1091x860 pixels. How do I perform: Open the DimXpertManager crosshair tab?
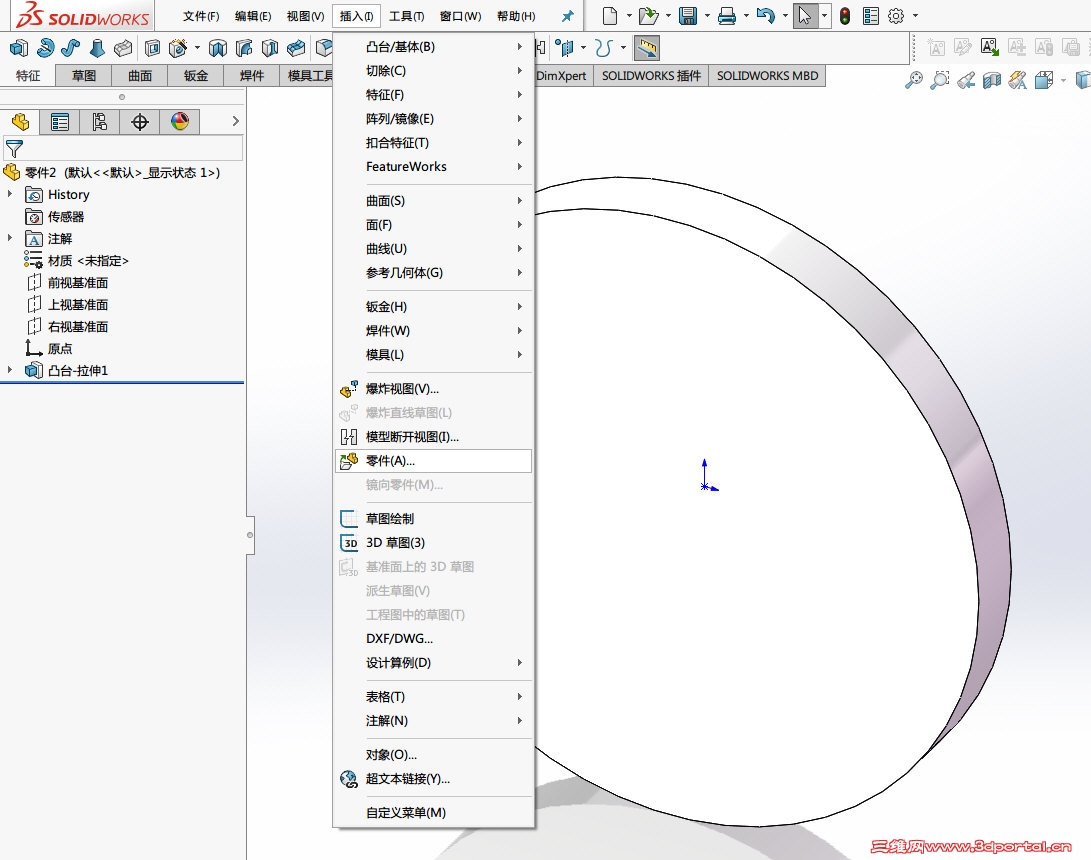pos(140,122)
